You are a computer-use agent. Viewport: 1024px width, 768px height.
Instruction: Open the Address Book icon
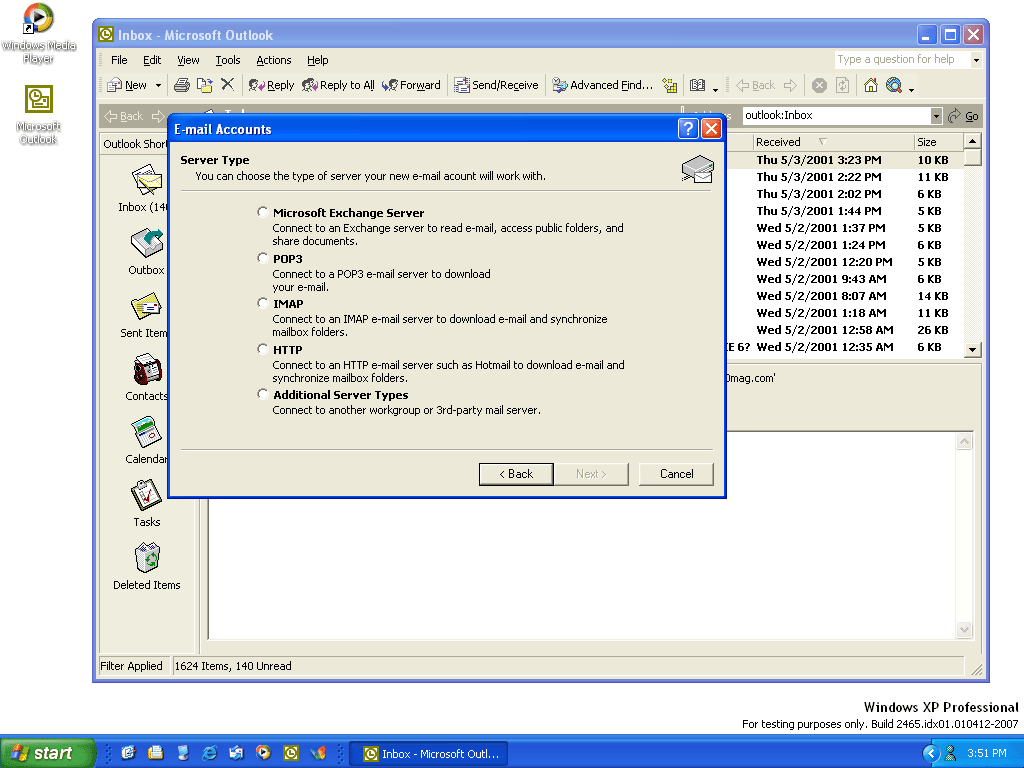[x=698, y=85]
